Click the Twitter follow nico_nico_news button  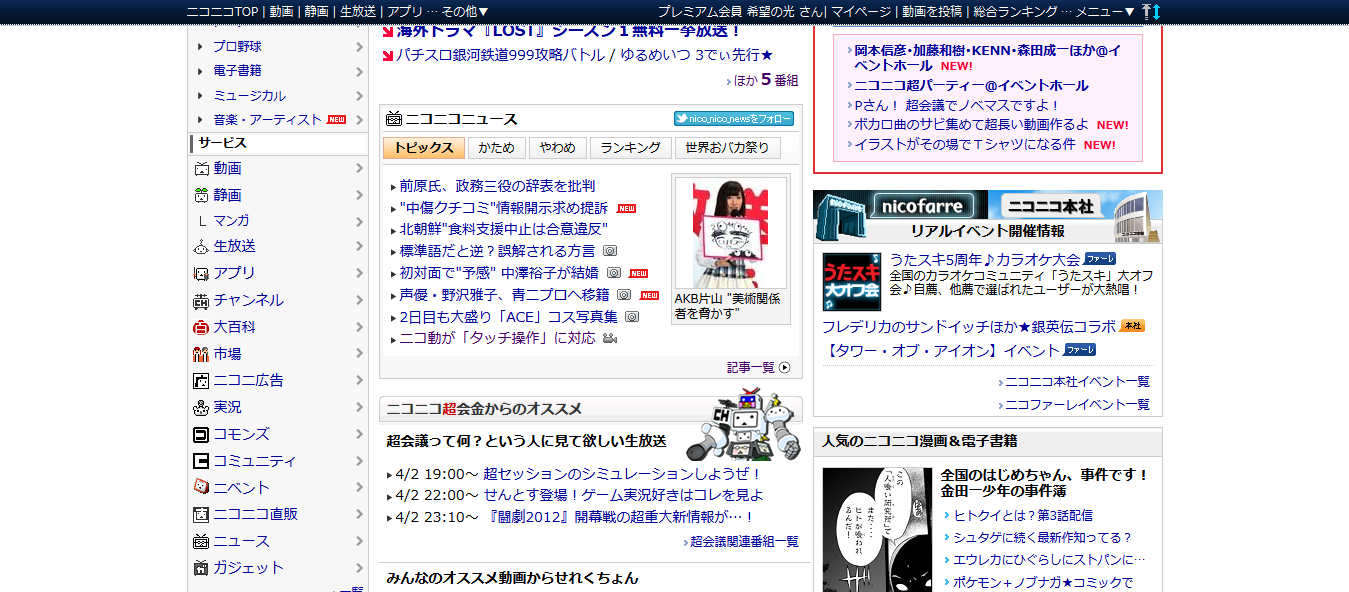(734, 119)
